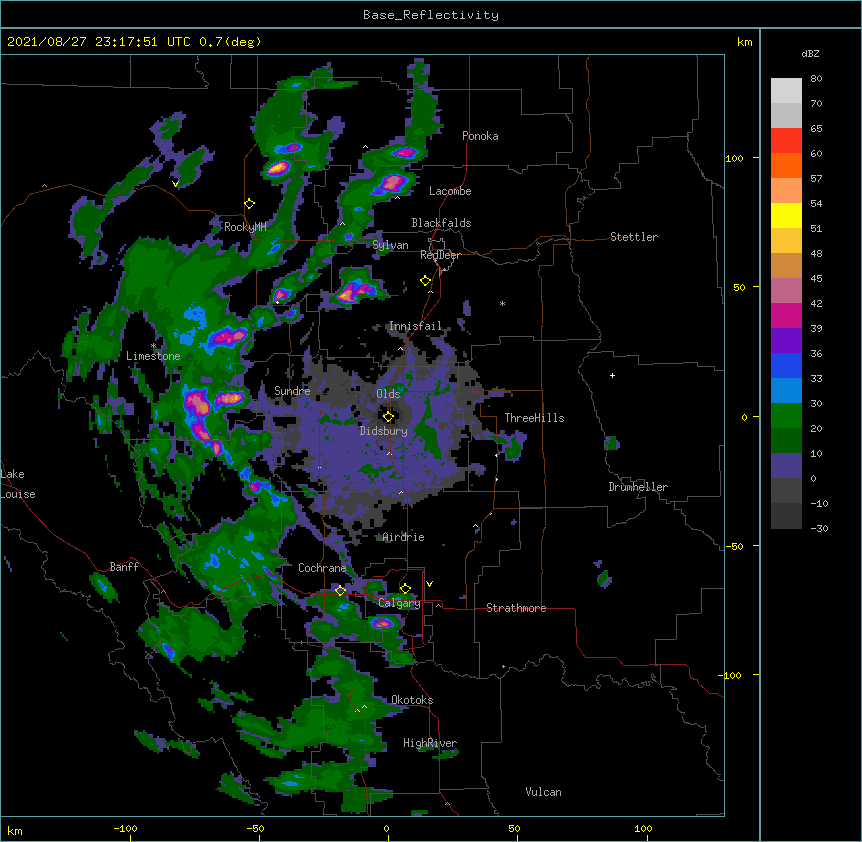Click the asterisk marker northeast of Innisfail
Viewport: 862px width, 842px height.
click(x=502, y=303)
